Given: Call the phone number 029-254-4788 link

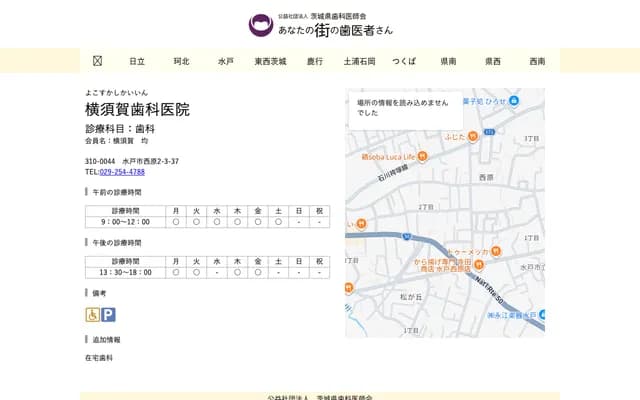Looking at the screenshot, I should tap(122, 172).
